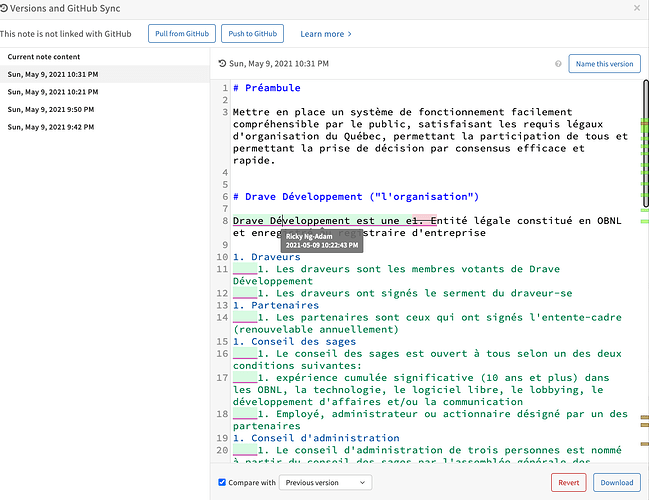
Task: Open the Learn more link
Action: [x=326, y=34]
